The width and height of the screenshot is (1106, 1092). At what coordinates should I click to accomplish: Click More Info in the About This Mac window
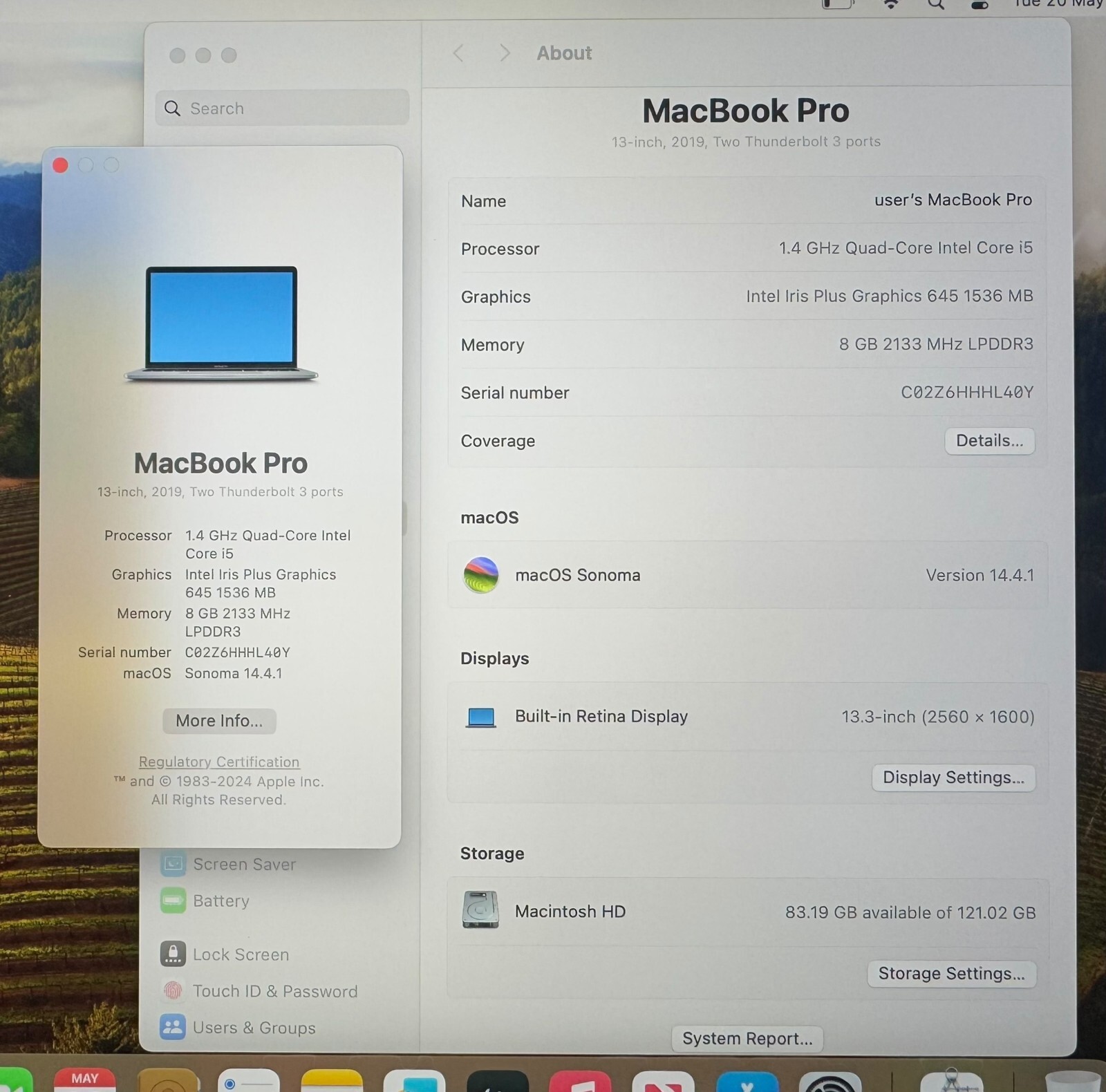coord(219,721)
